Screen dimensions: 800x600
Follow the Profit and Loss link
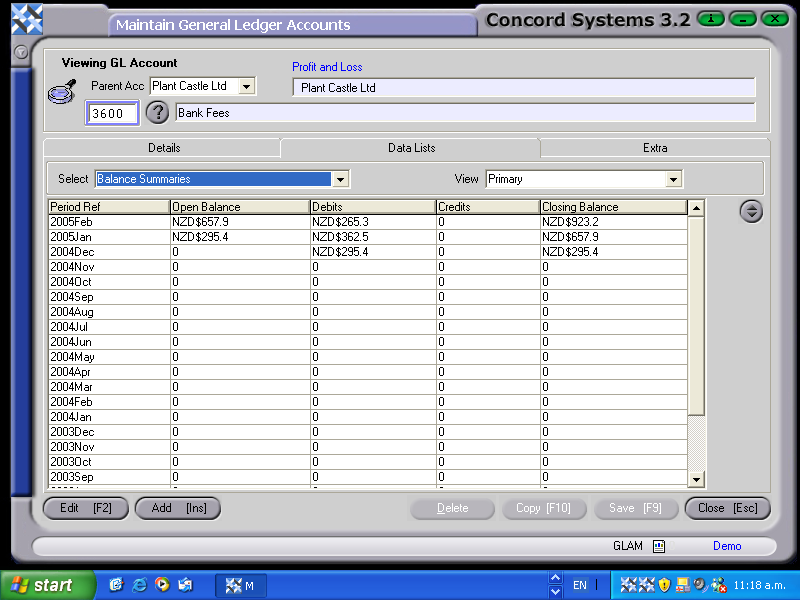327,65
